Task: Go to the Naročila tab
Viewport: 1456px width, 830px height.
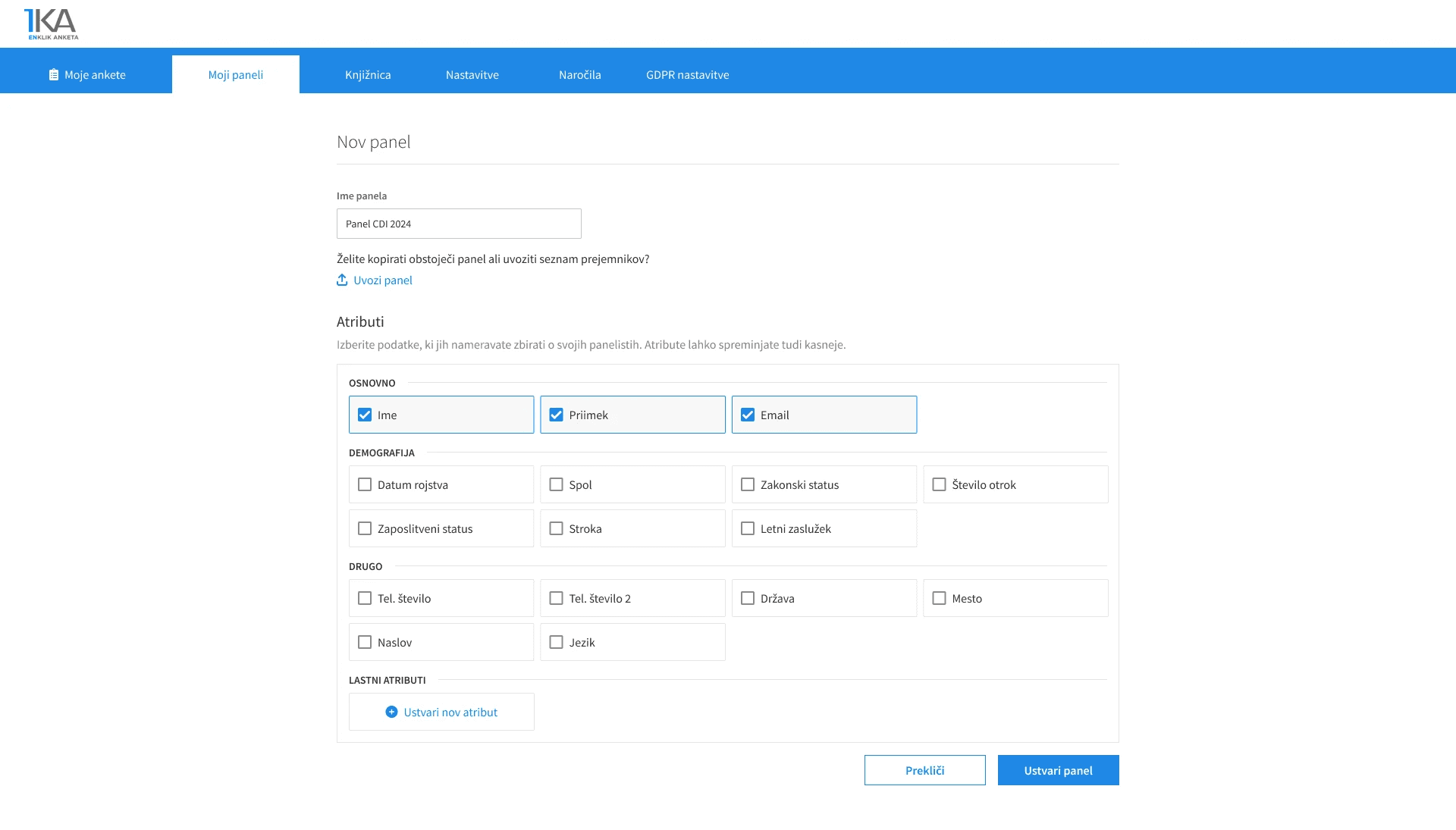Action: pos(579,74)
